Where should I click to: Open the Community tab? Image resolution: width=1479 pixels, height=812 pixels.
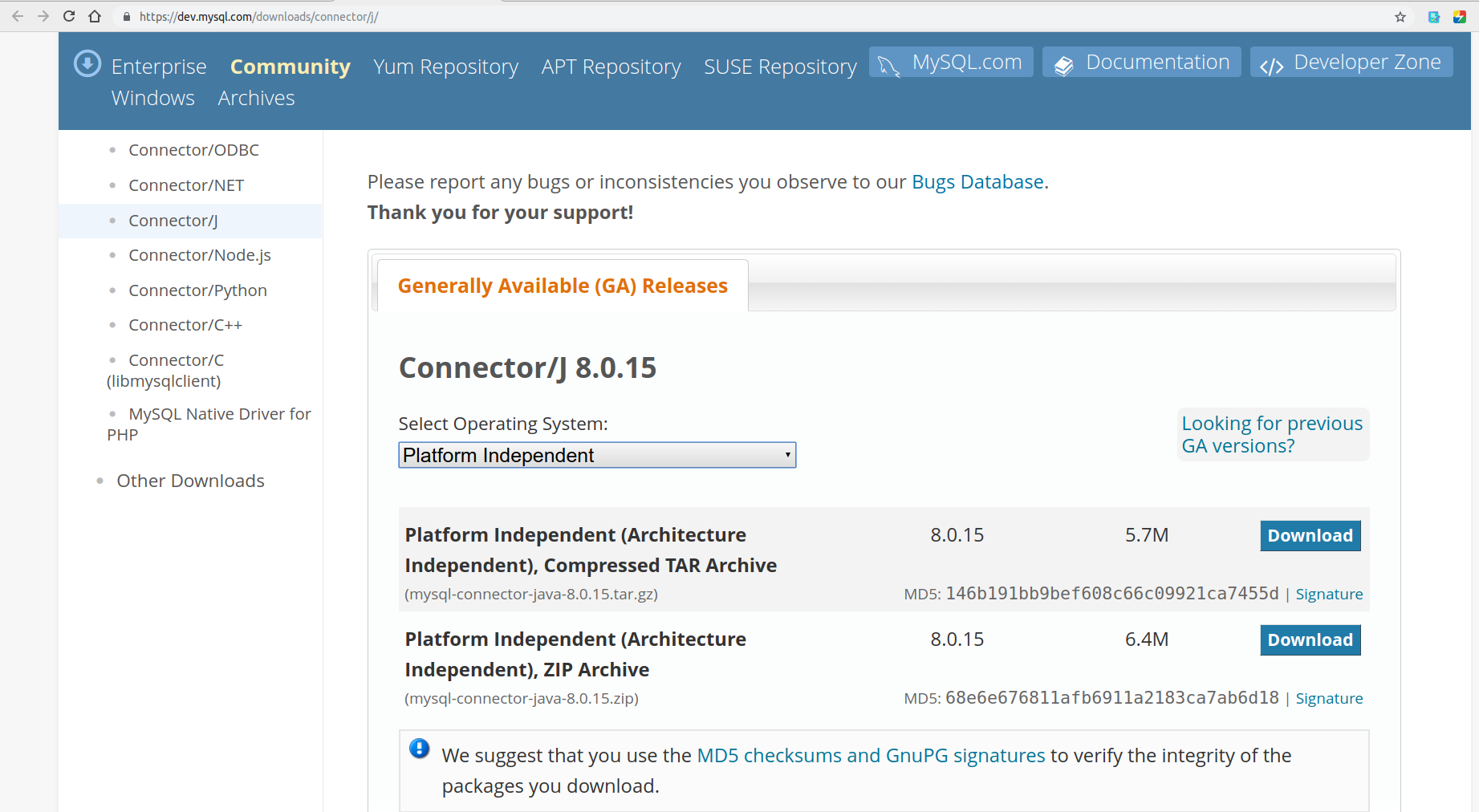(x=290, y=67)
